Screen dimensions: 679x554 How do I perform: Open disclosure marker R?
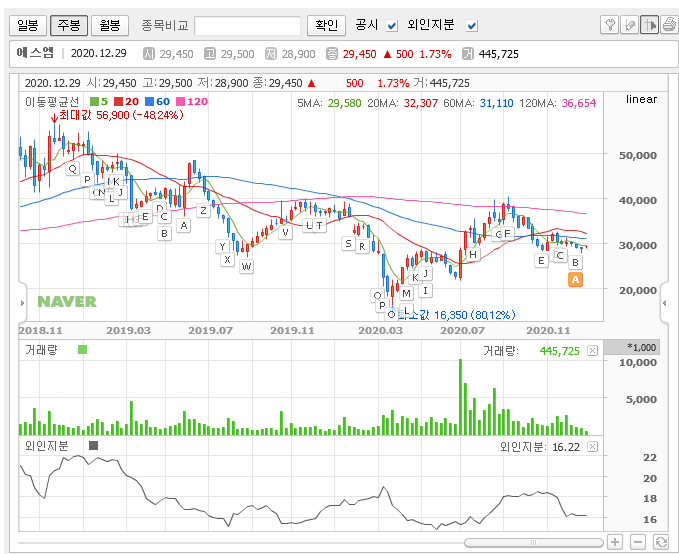pos(362,247)
